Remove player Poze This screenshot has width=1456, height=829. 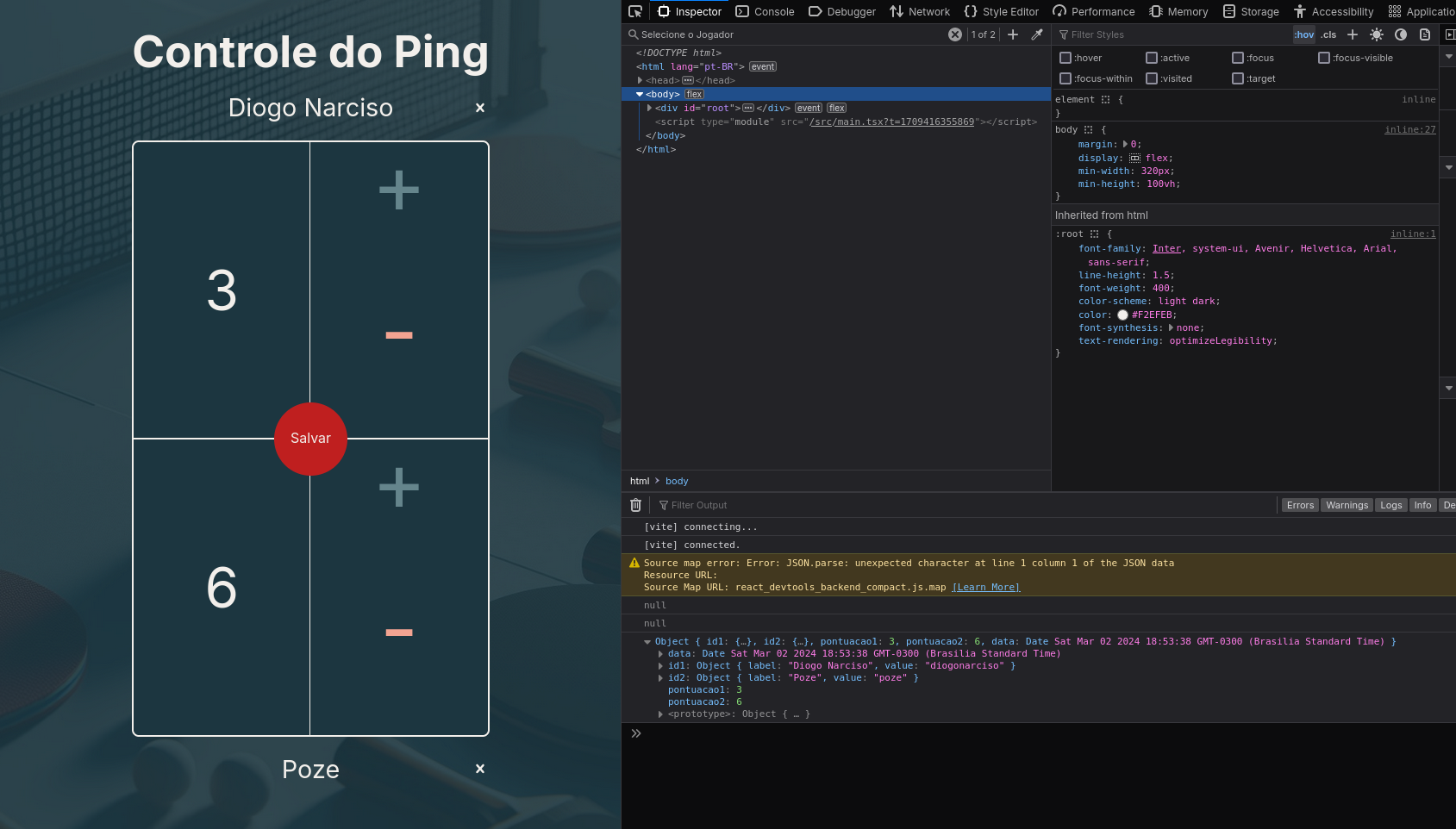point(480,769)
